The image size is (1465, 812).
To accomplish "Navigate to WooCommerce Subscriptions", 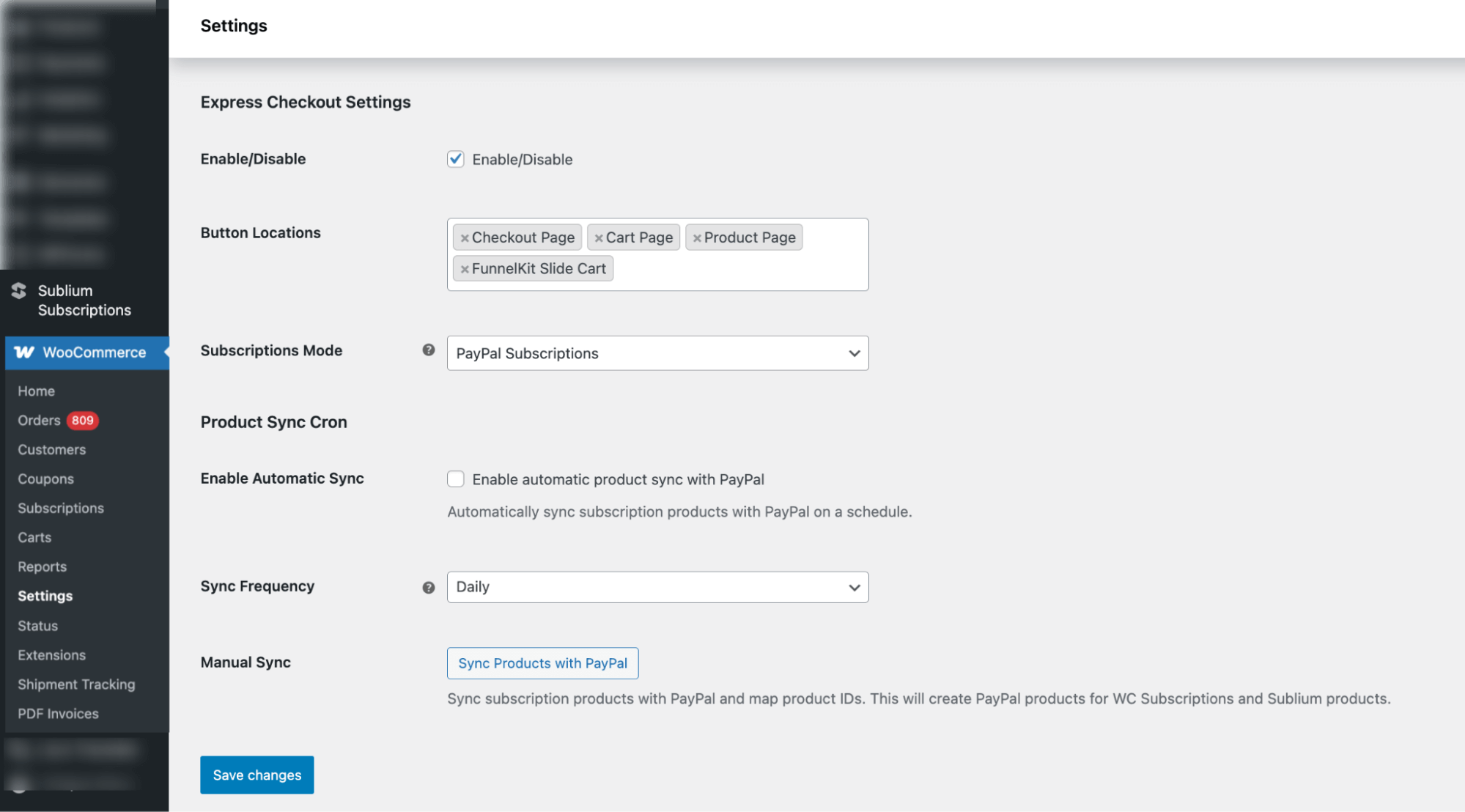I will [60, 508].
